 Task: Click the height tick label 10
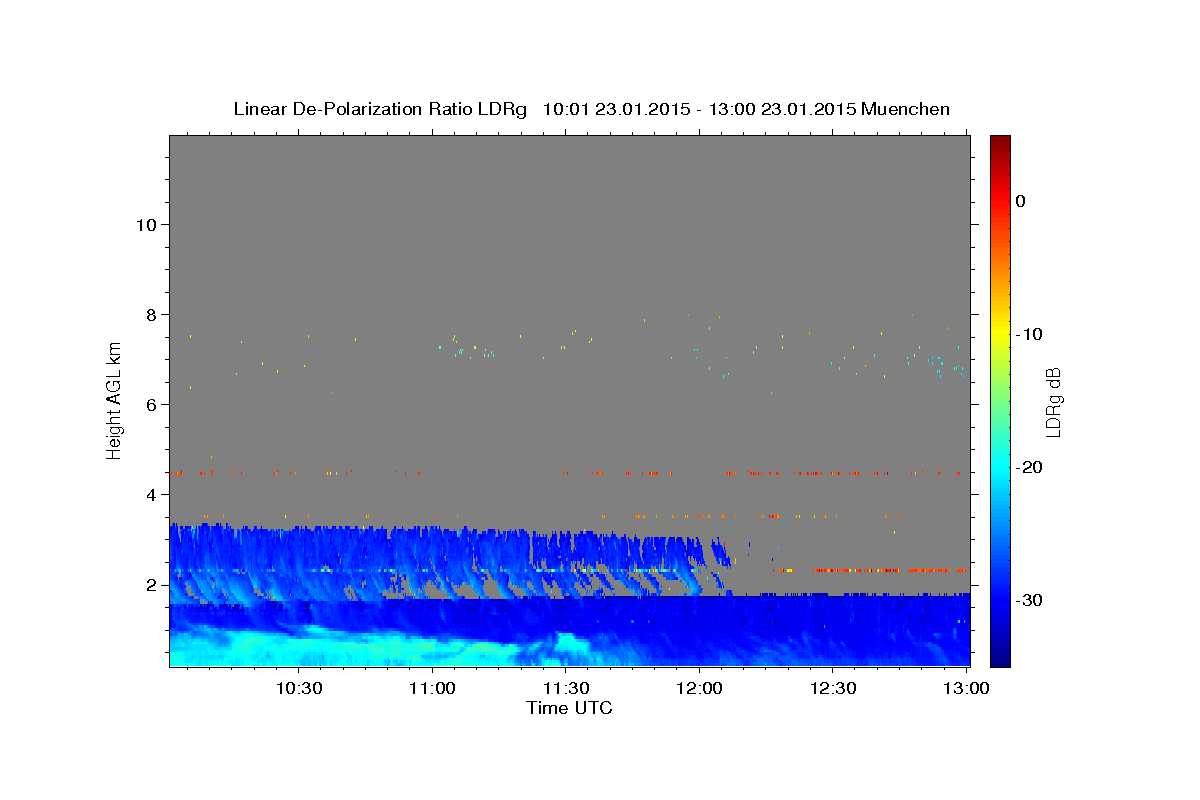[145, 224]
